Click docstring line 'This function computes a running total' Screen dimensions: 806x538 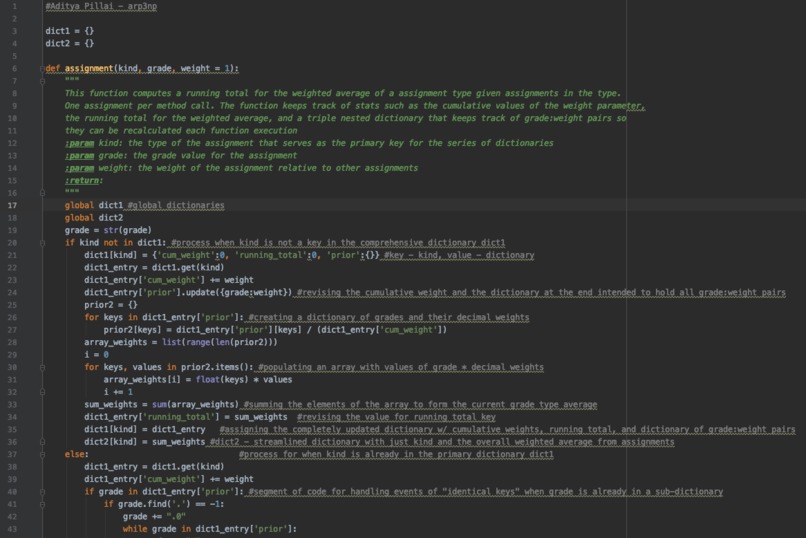pos(343,93)
